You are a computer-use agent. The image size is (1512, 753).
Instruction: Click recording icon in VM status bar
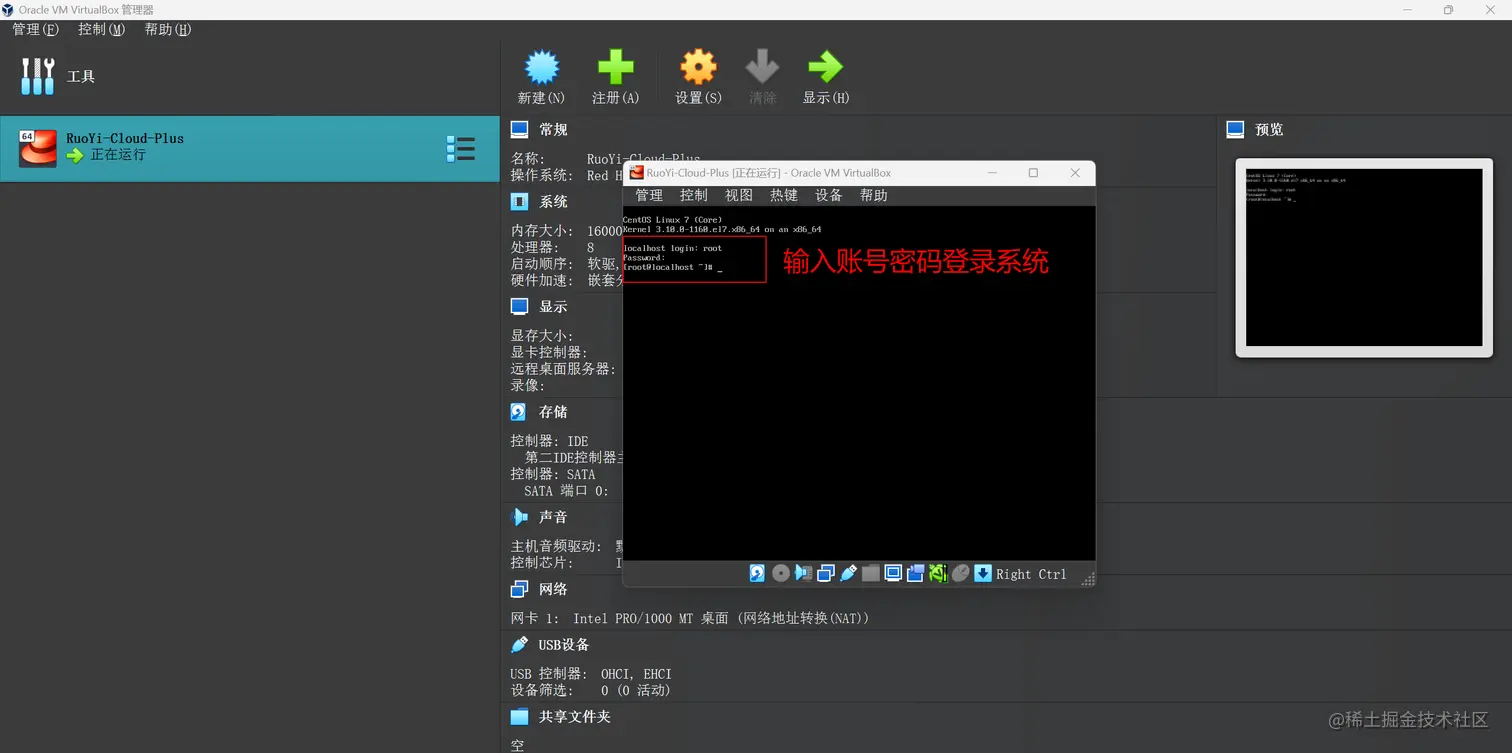tap(916, 573)
